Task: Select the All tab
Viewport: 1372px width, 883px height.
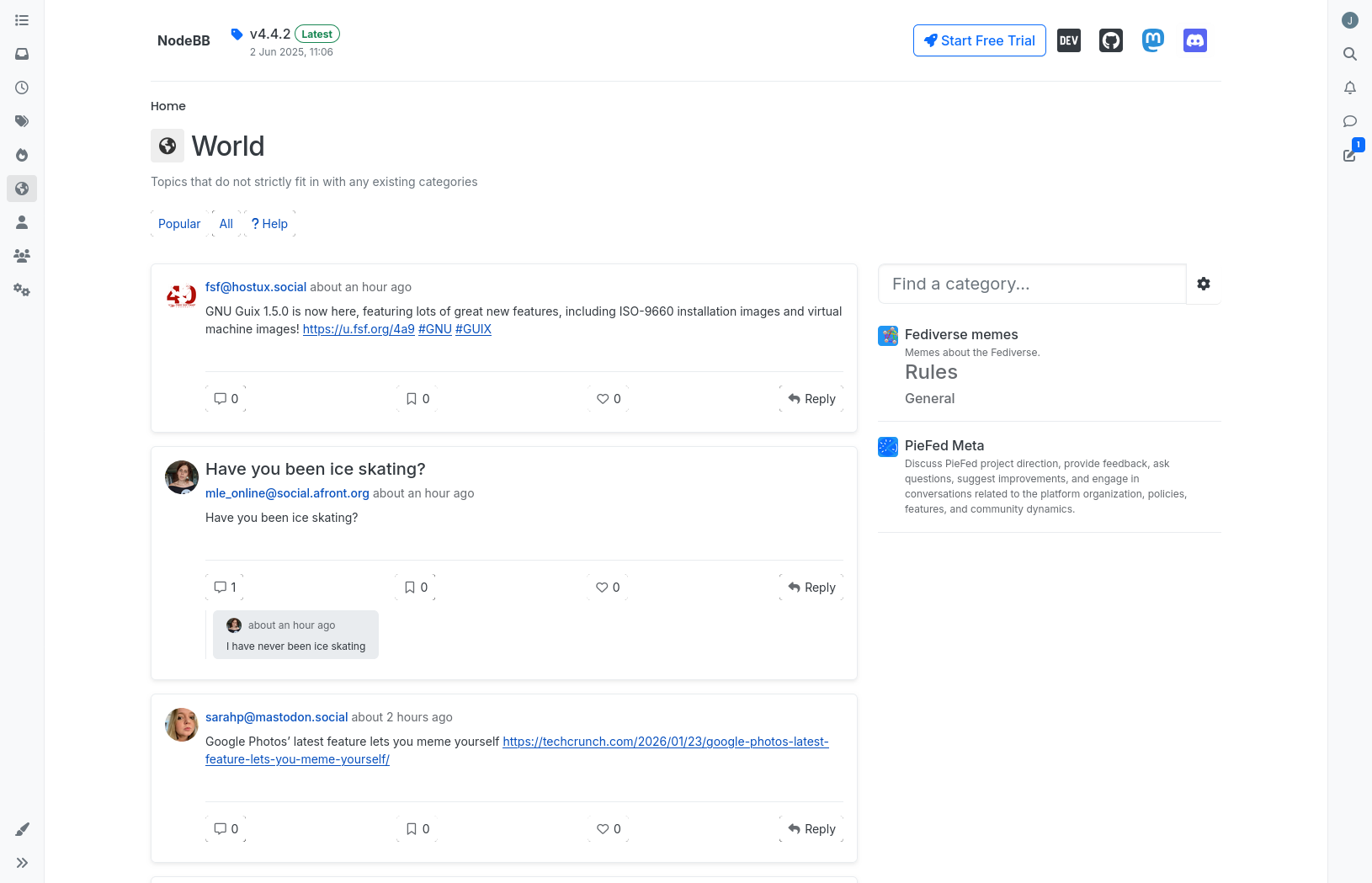Action: (x=226, y=224)
